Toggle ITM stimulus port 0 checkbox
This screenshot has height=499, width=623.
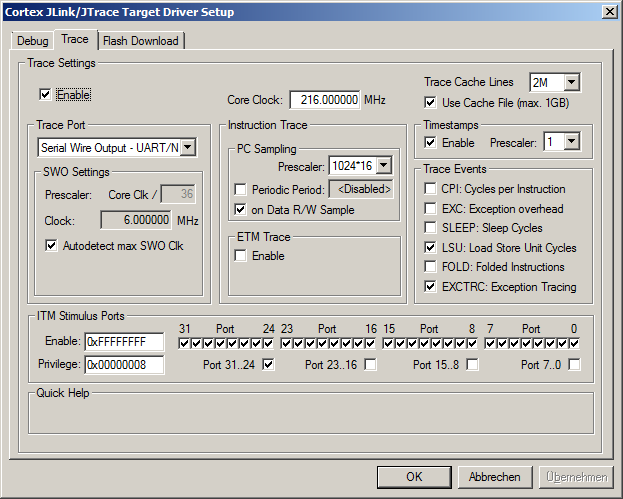click(575, 343)
